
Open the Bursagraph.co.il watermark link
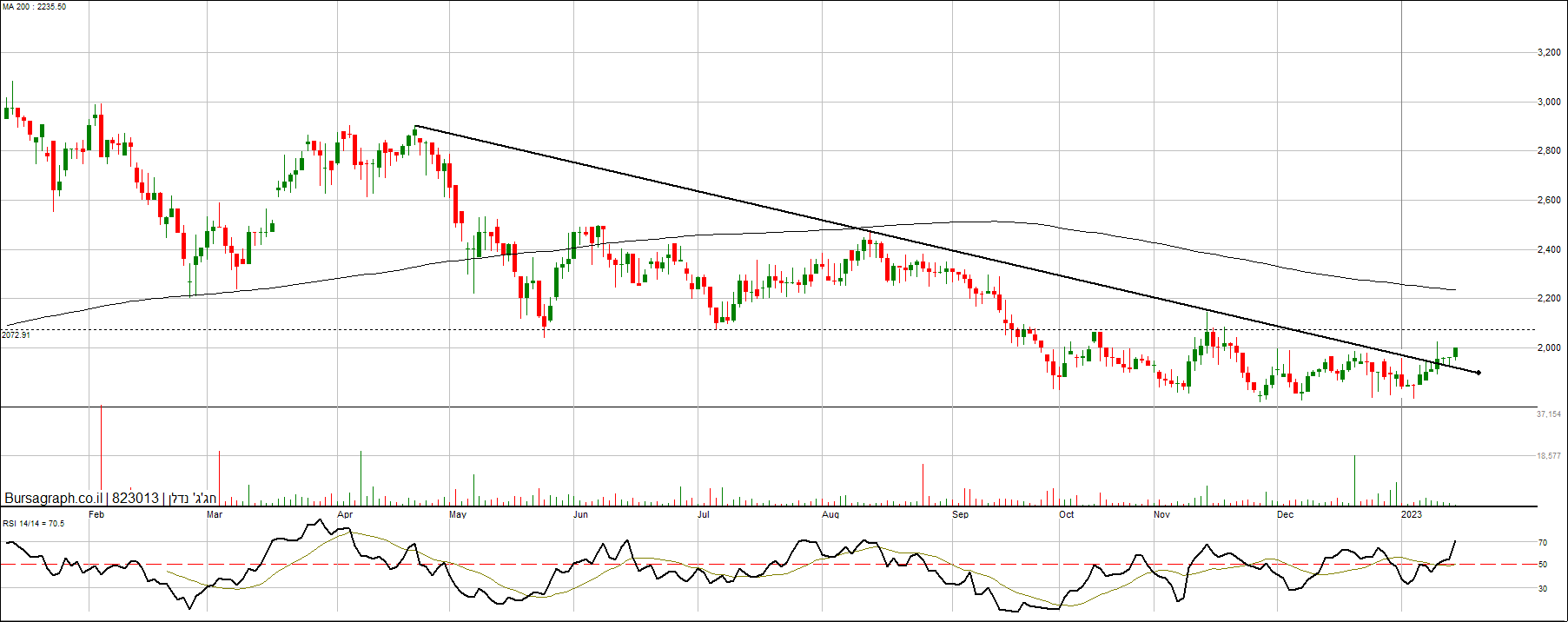coord(54,499)
